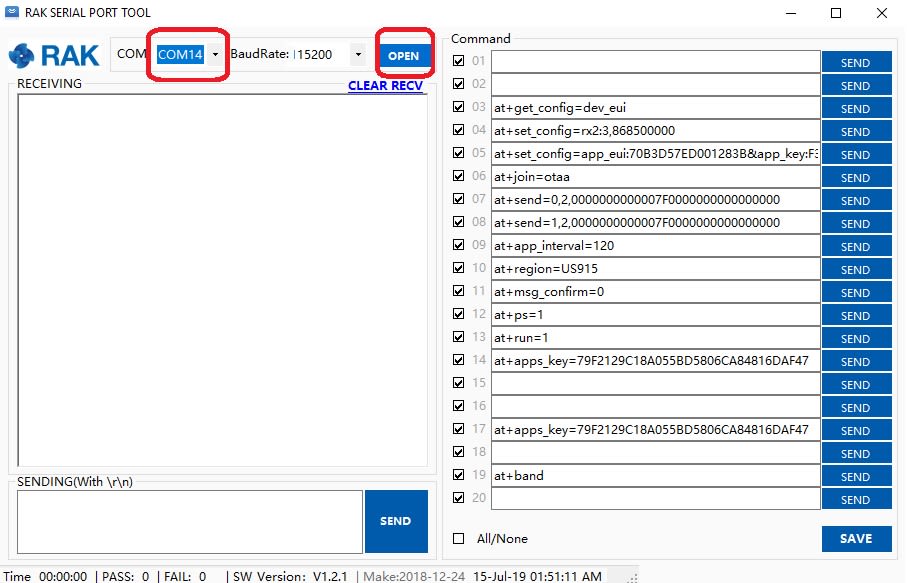907x583 pixels.
Task: Click the FAIL: 0 status entry
Action: (185, 577)
